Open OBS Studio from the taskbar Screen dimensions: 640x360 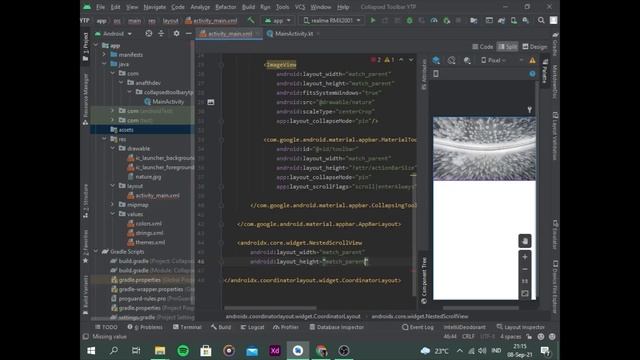pyautogui.click(x=344, y=351)
